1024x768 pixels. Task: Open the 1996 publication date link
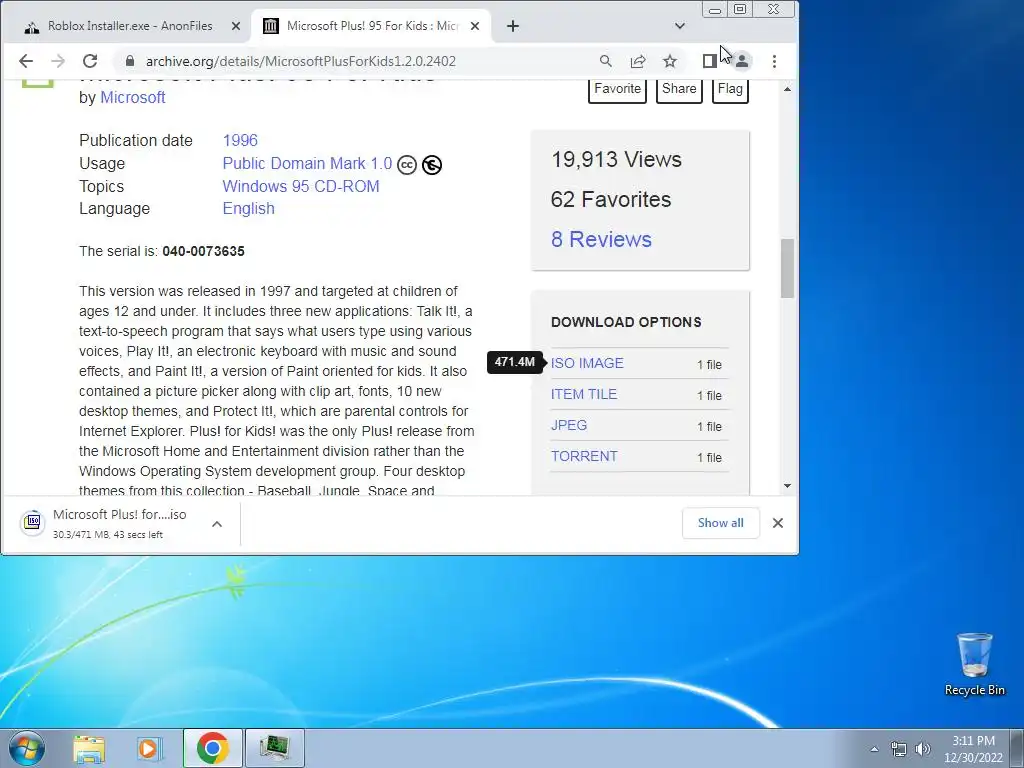(x=240, y=140)
